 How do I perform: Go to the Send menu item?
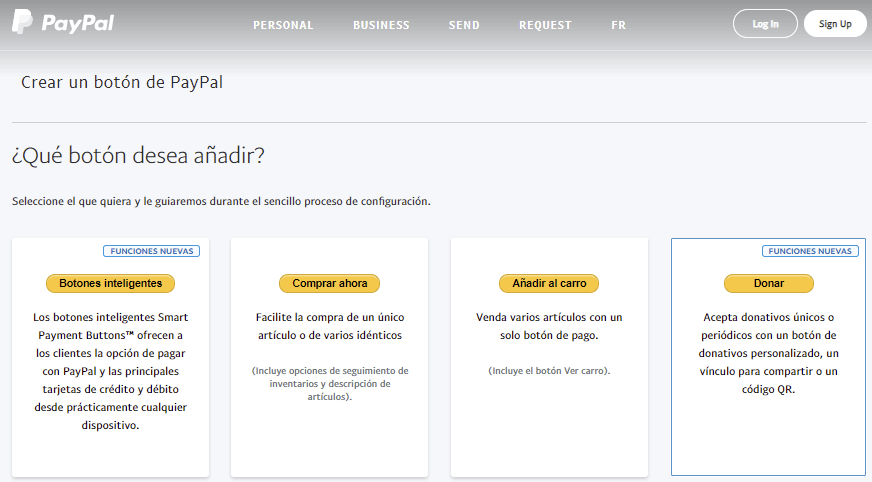[x=464, y=25]
